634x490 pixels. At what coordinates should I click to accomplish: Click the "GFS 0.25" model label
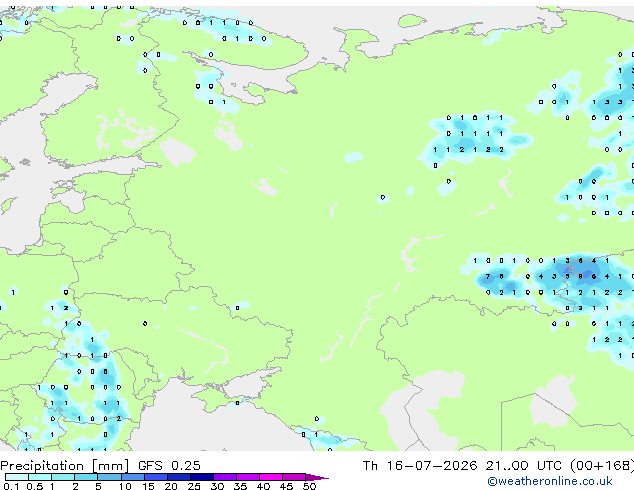[169, 466]
